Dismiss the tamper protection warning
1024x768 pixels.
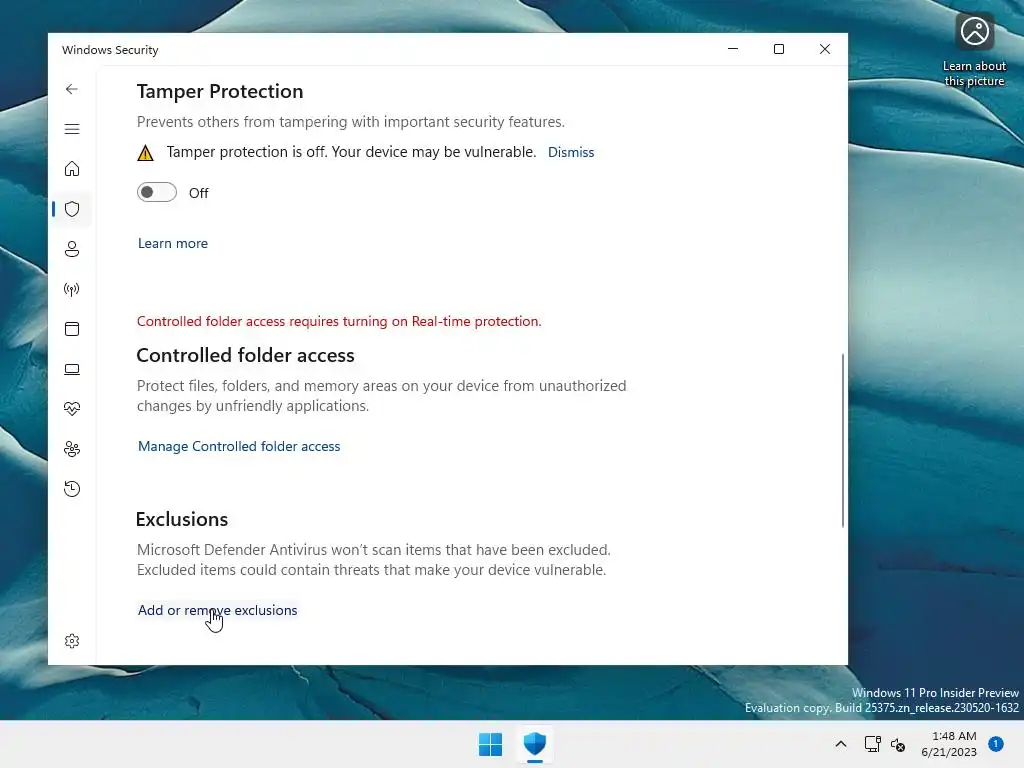(571, 152)
